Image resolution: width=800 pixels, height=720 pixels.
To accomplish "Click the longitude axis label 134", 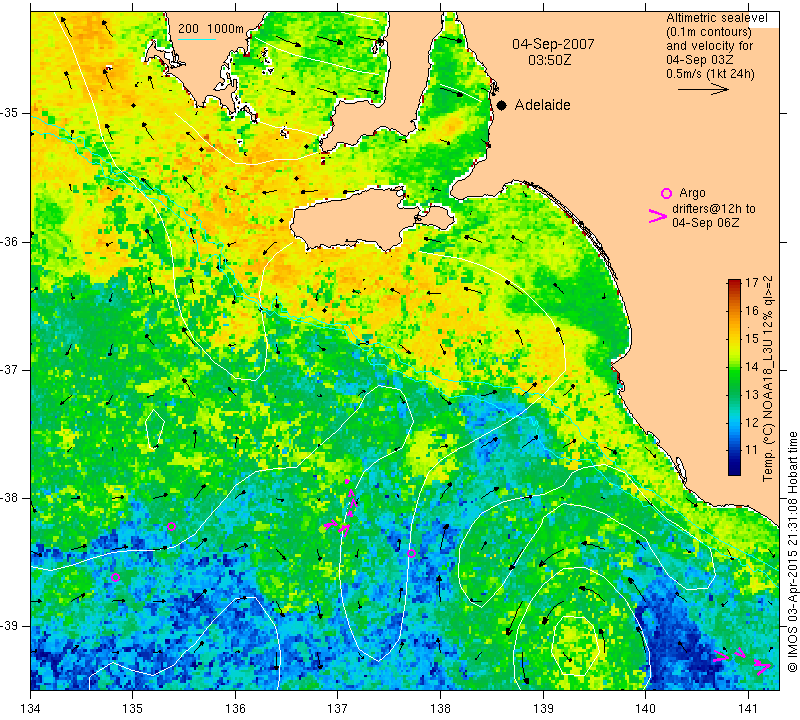I will [x=30, y=709].
